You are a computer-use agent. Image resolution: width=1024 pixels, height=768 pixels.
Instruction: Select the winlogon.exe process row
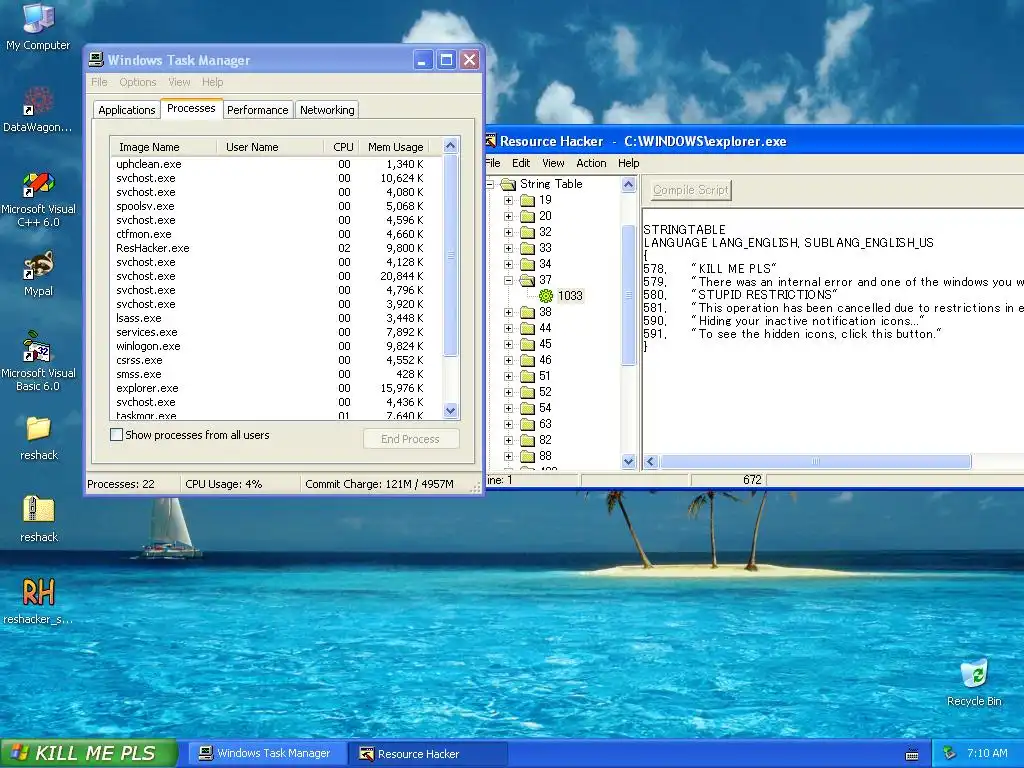click(276, 346)
